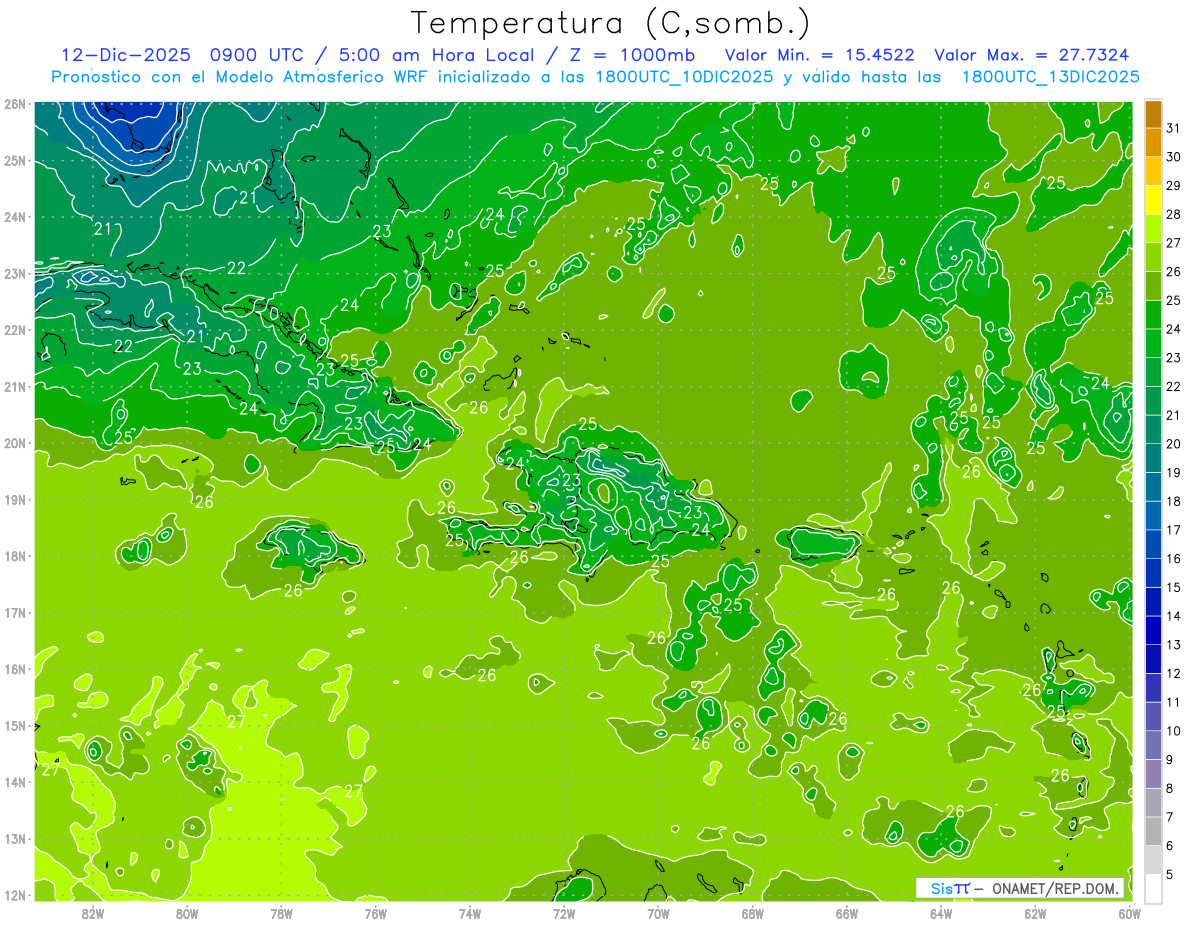Click the pressure level "Z = 1000mb"
The image size is (1200, 927).
coord(632,55)
